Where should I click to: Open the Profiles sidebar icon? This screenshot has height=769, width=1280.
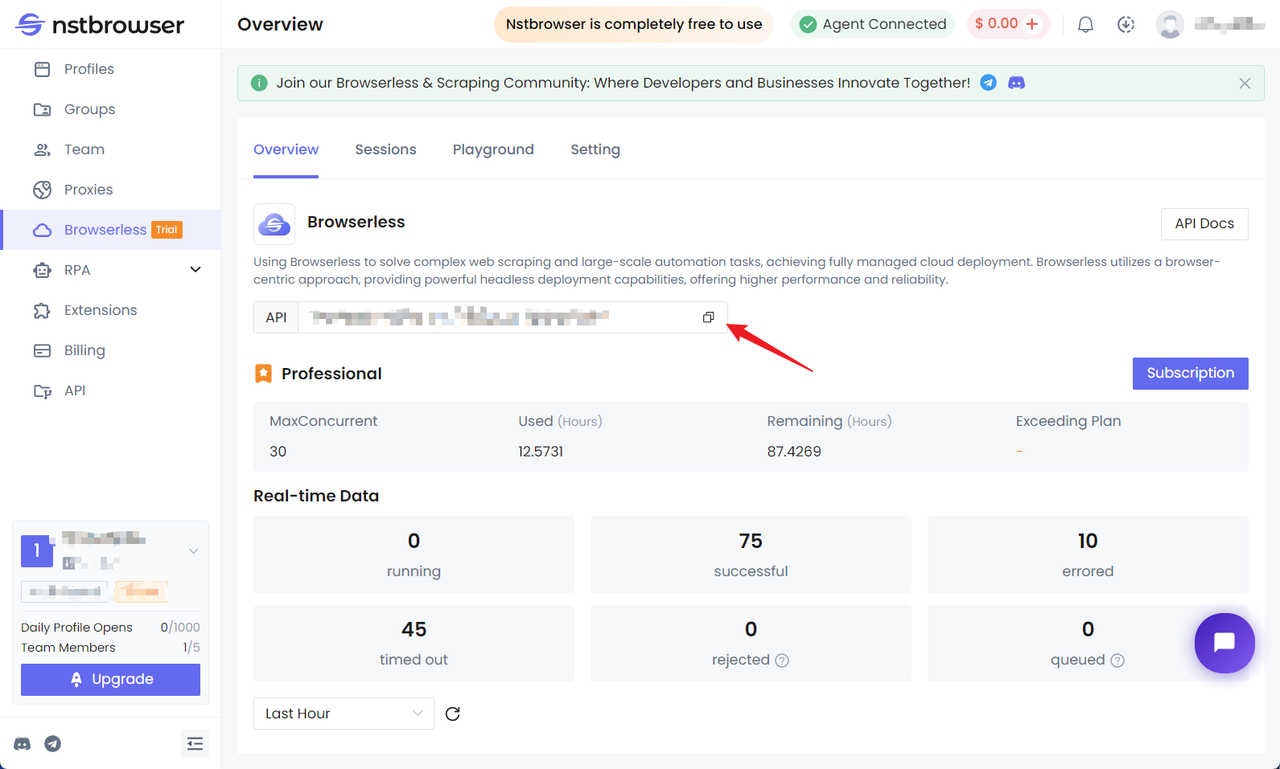coord(42,69)
